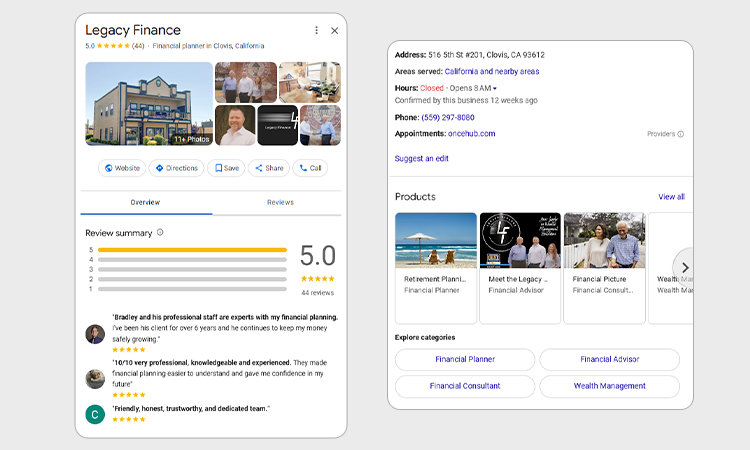
Task: Select the 1-star rating bar
Action: point(192,289)
